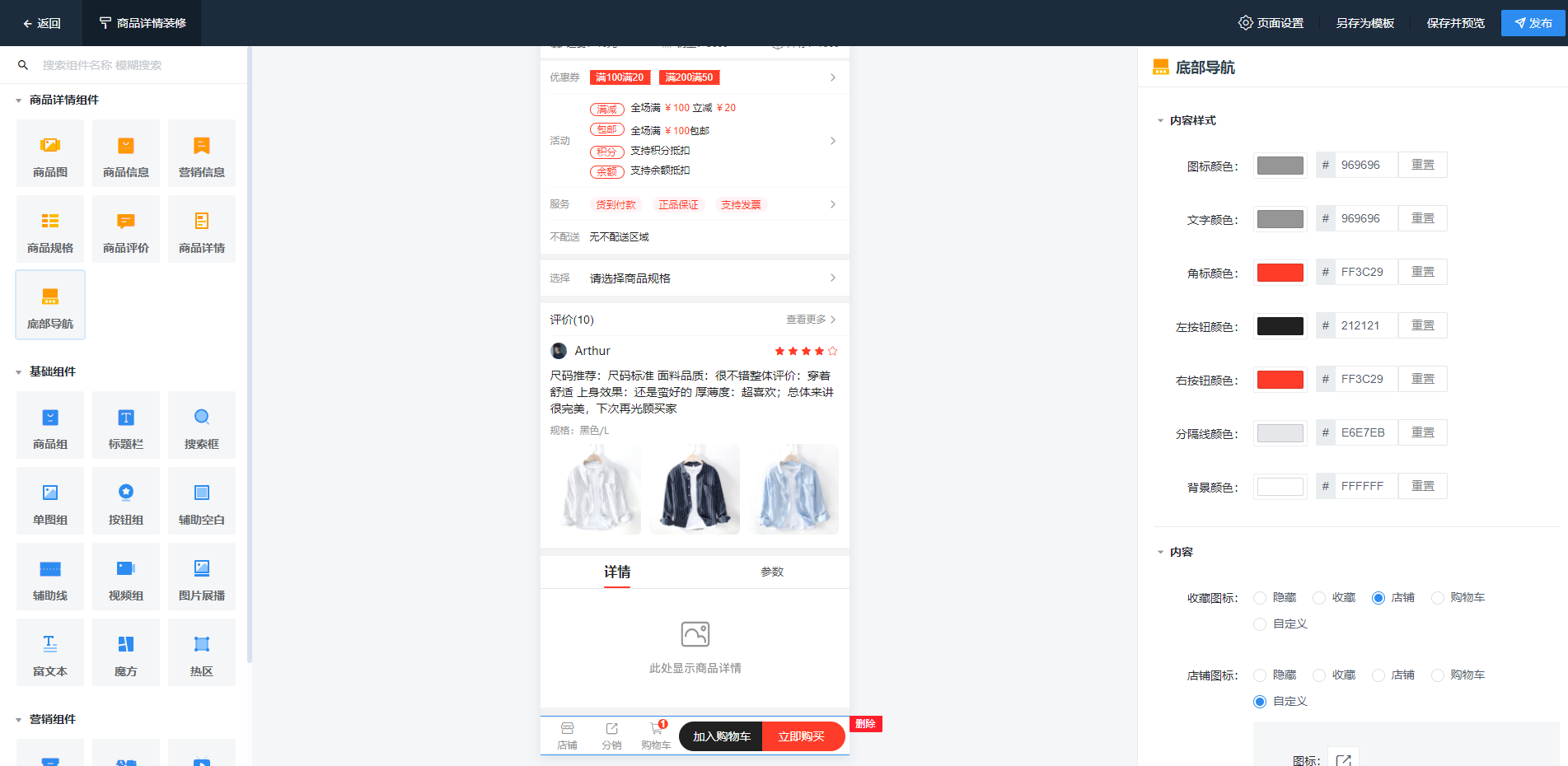Choose 保存并预览

point(1456,23)
